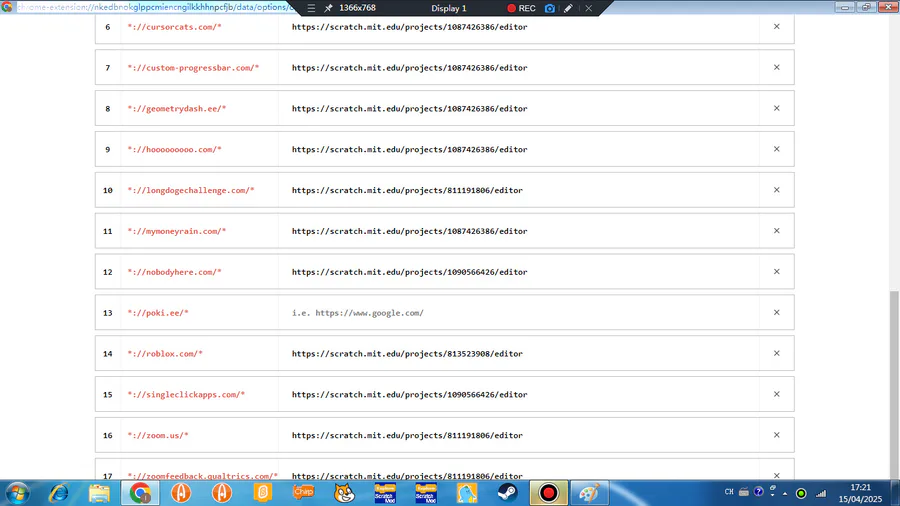Toggle the recorder toolbar pin
This screenshot has width=900, height=506.
click(x=328, y=8)
